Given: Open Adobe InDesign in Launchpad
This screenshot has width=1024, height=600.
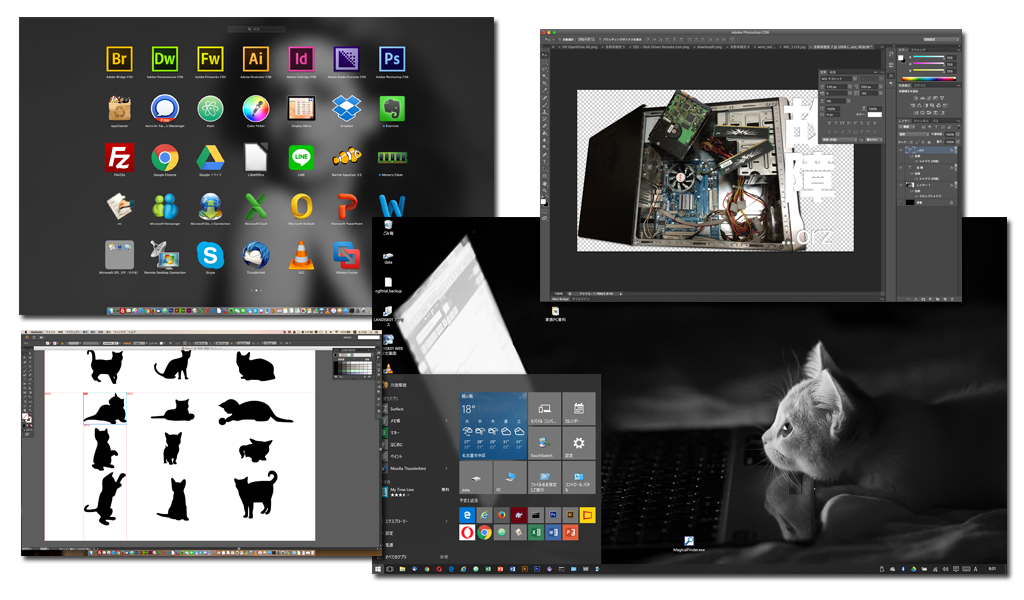Looking at the screenshot, I should point(301,59).
